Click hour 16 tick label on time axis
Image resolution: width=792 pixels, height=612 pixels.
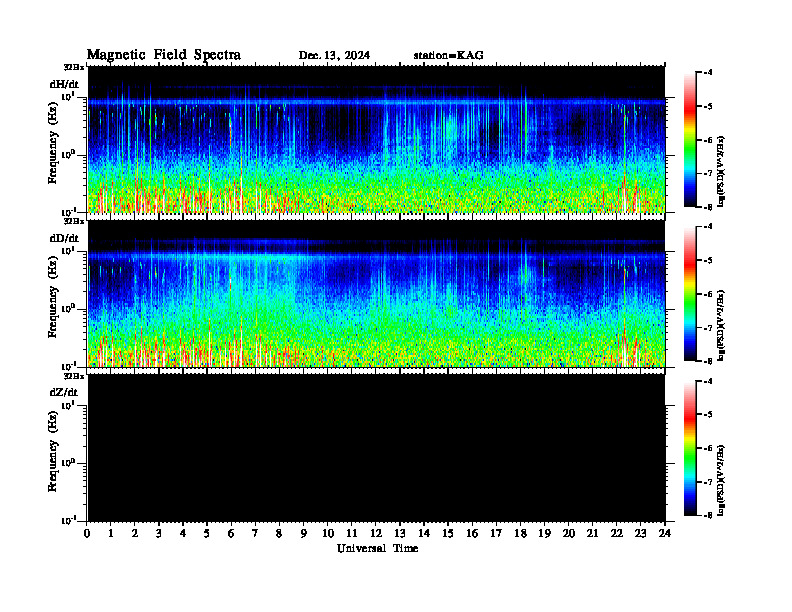472,533
